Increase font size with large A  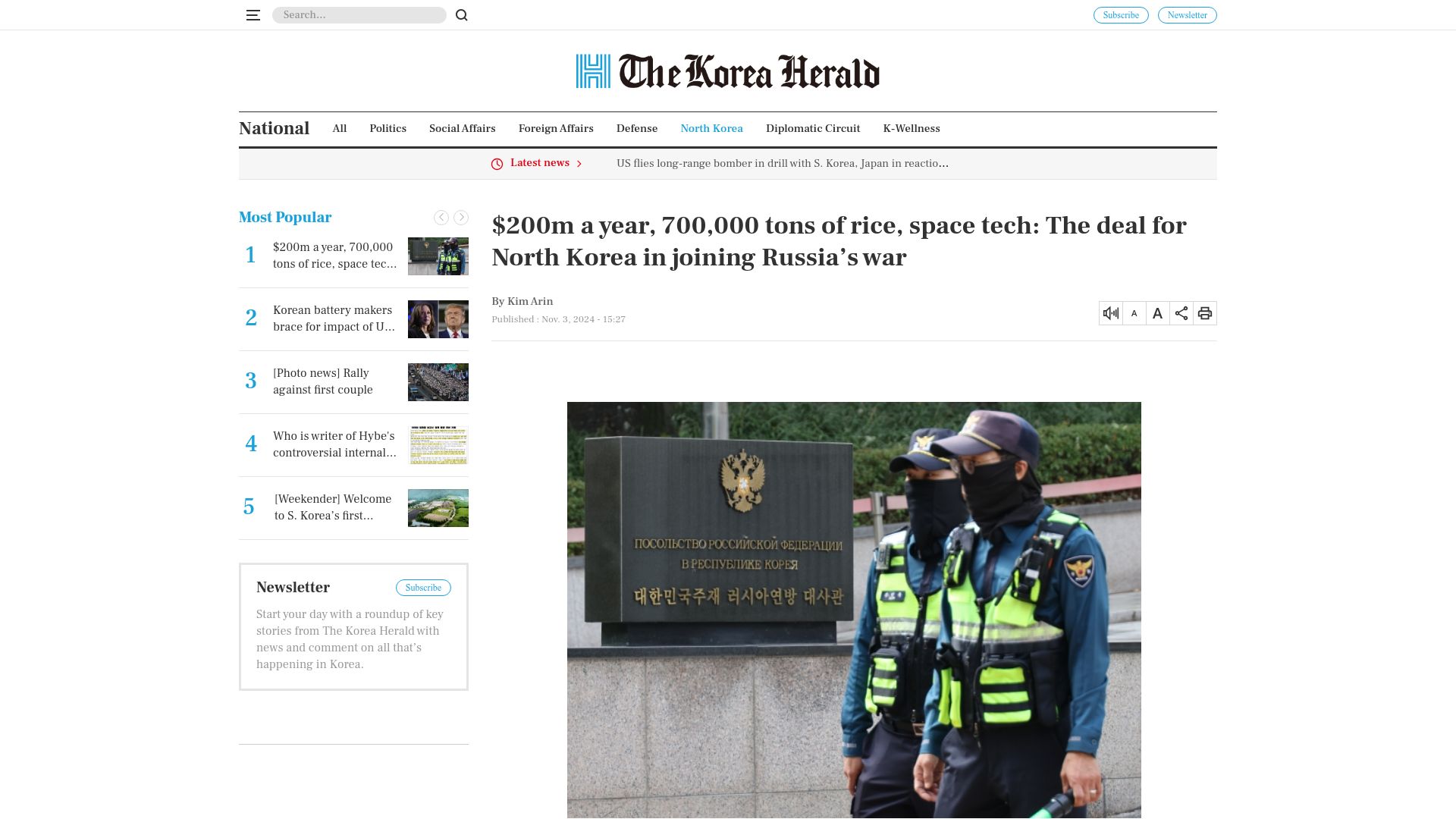point(1158,313)
